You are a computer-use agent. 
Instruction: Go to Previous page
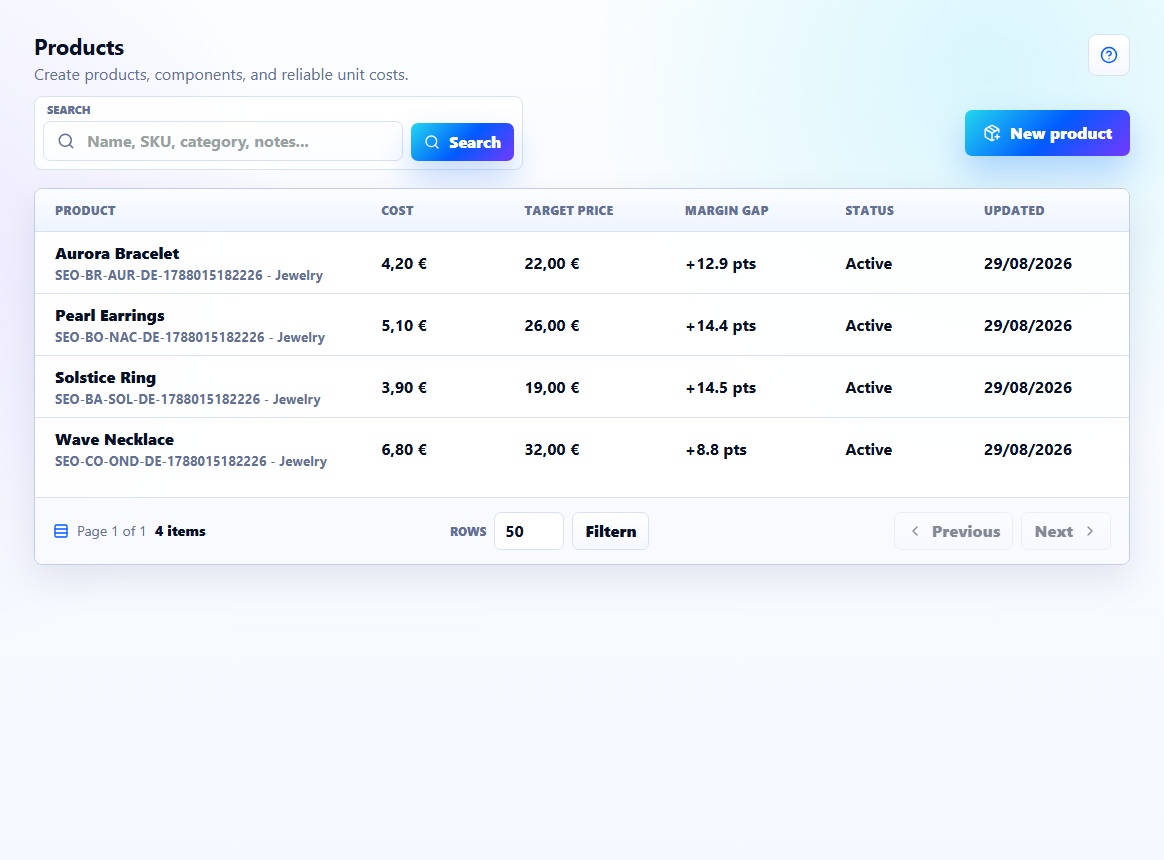click(x=953, y=531)
